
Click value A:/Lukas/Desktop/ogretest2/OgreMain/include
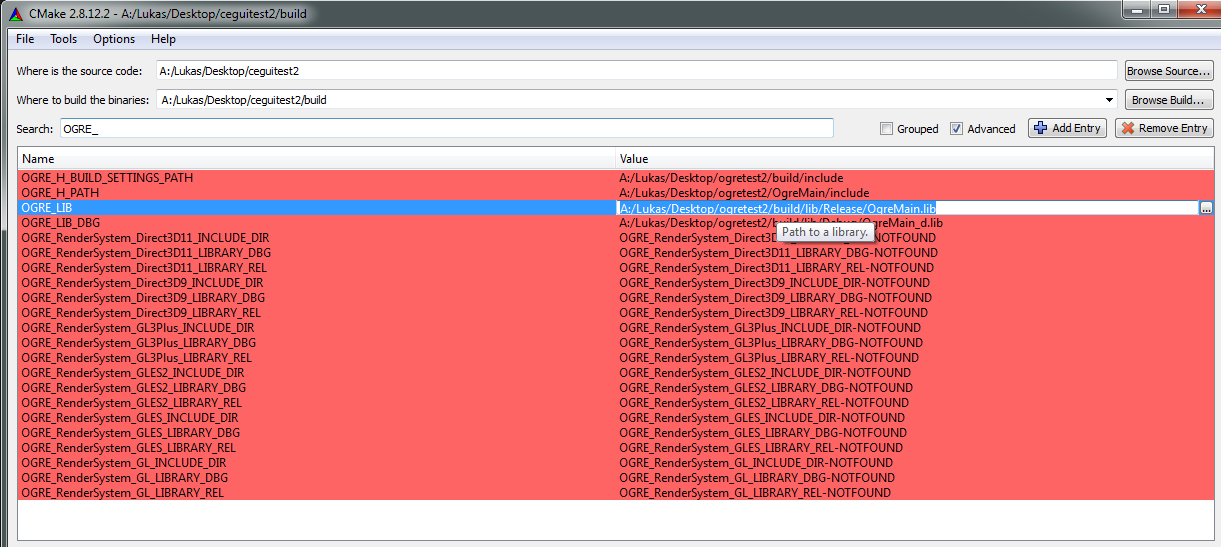[x=744, y=193]
